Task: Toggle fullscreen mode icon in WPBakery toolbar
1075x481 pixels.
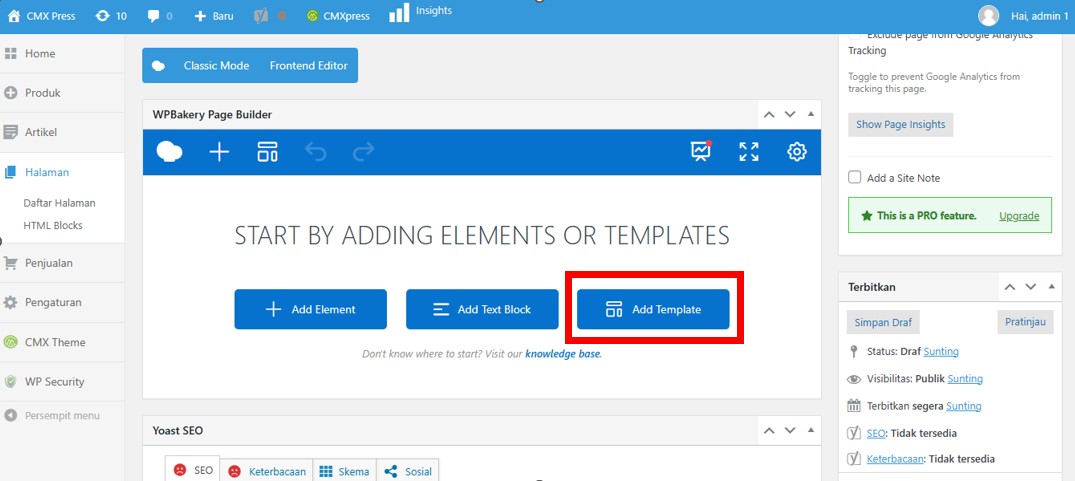Action: coord(749,151)
